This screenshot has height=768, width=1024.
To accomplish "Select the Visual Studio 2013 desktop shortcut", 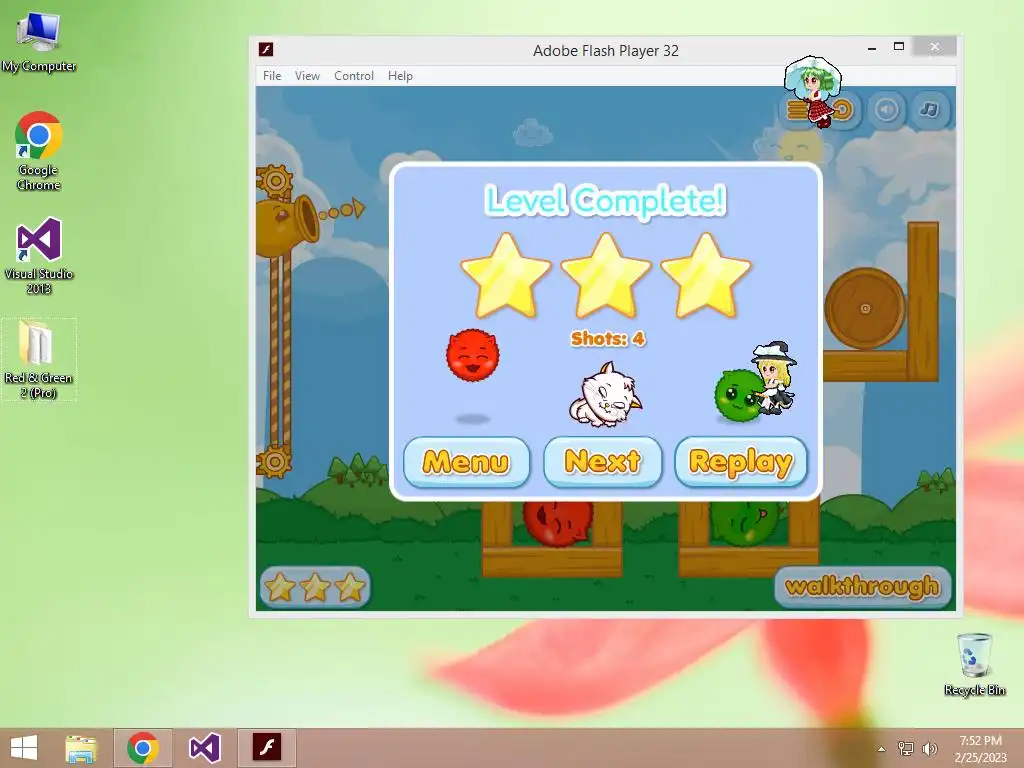I will (x=39, y=255).
